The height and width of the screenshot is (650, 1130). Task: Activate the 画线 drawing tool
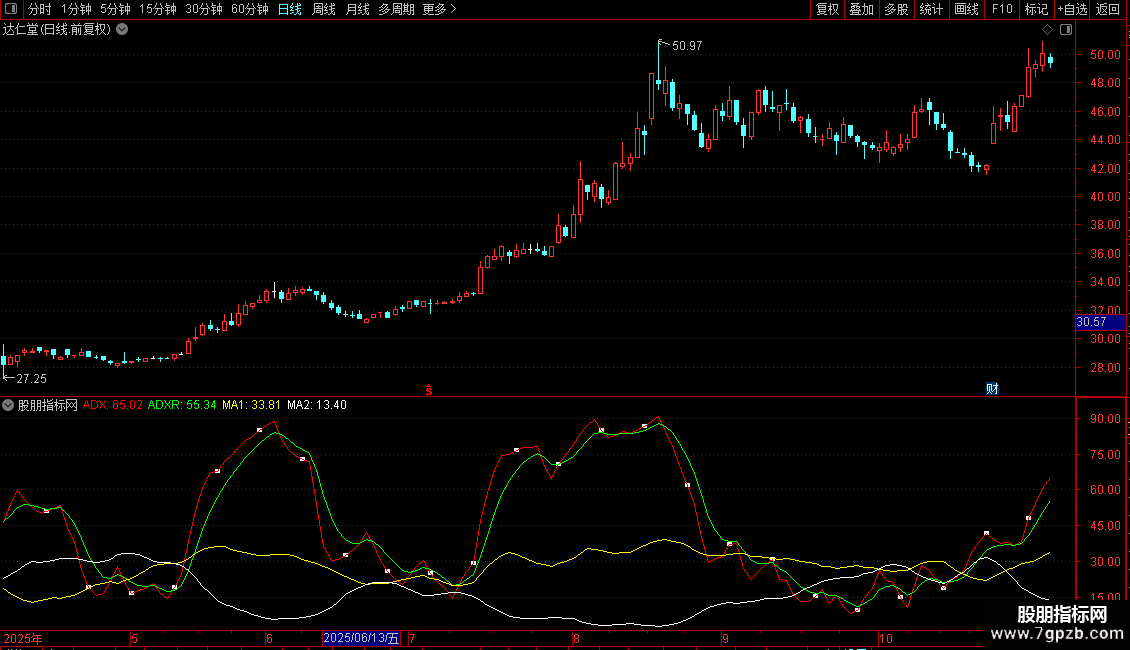(966, 9)
